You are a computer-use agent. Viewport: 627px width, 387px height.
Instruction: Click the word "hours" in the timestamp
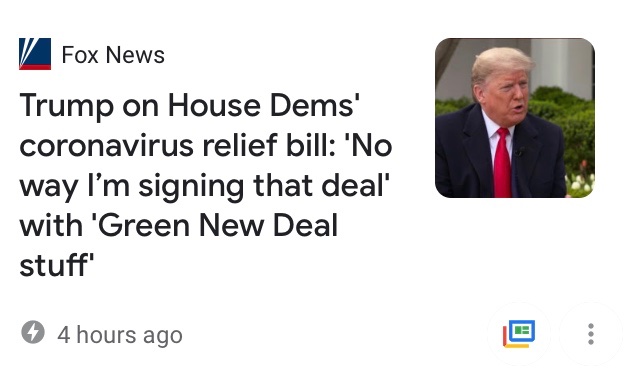[106, 335]
